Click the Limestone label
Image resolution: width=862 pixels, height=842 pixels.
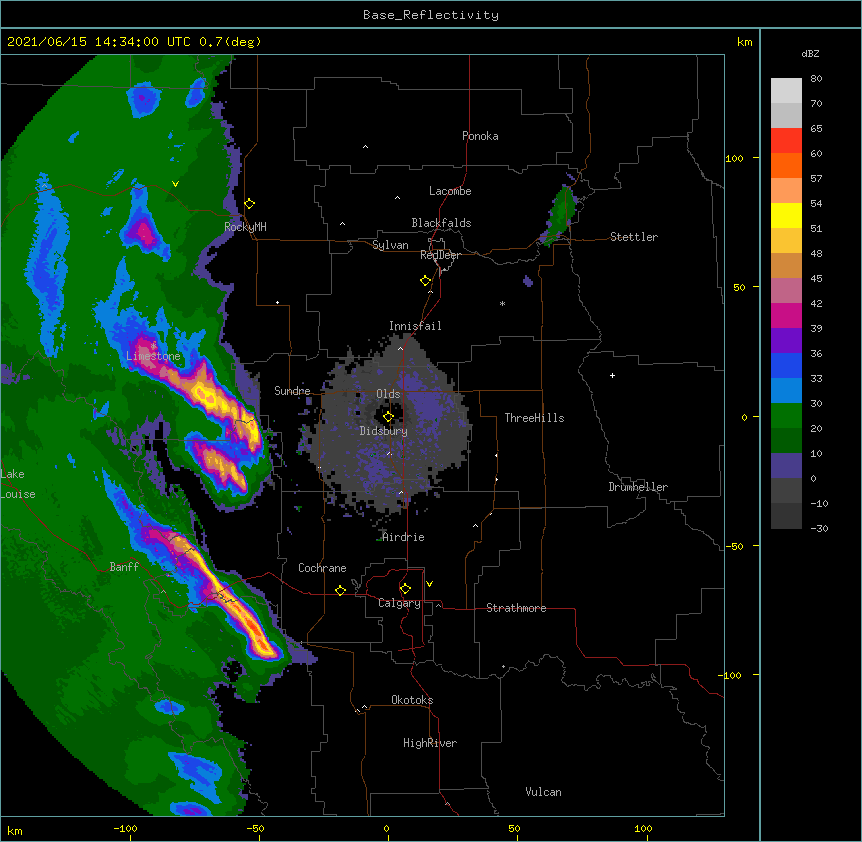[153, 356]
